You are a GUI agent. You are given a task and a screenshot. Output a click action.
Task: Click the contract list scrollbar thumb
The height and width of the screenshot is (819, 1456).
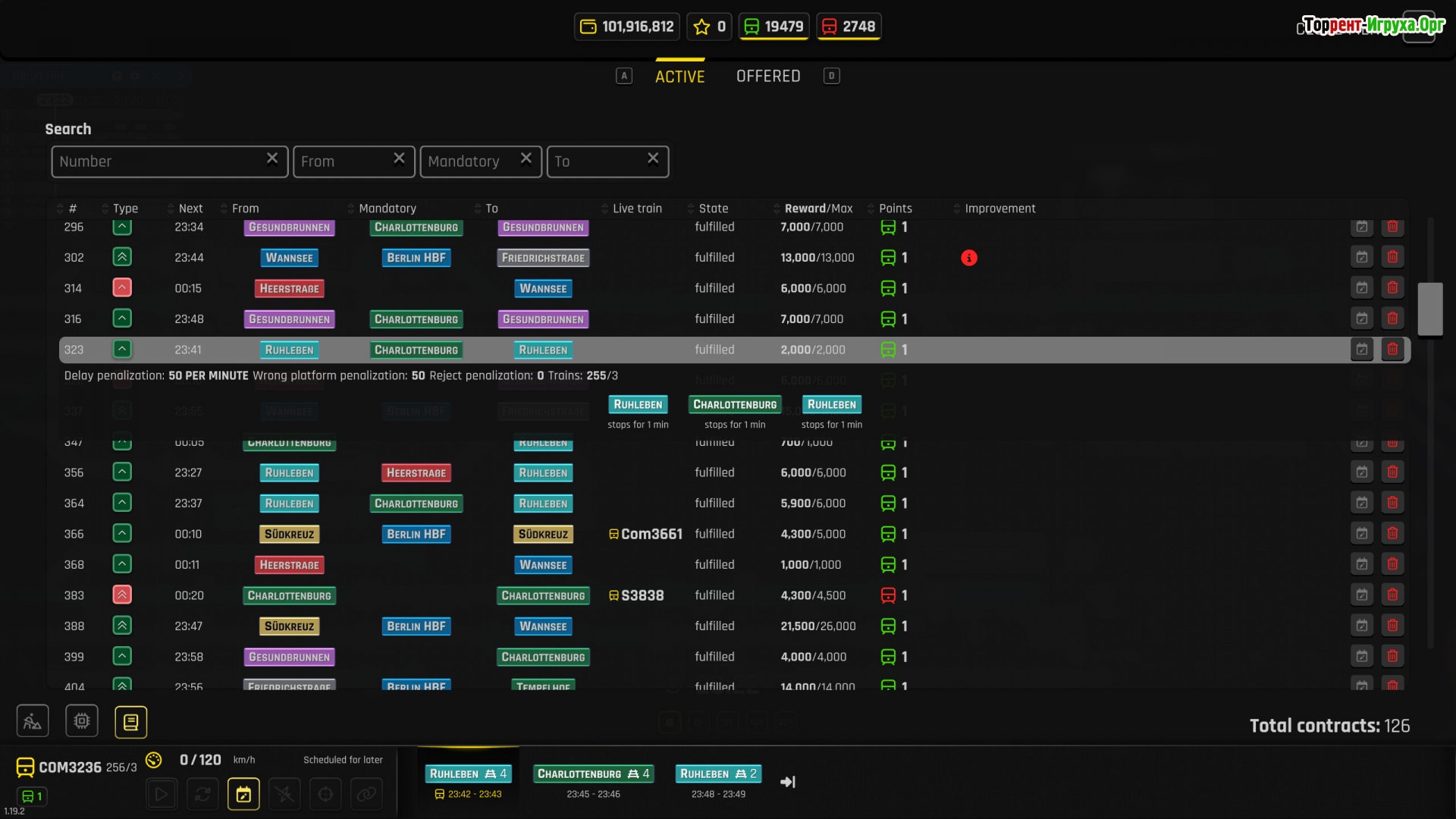[1429, 309]
